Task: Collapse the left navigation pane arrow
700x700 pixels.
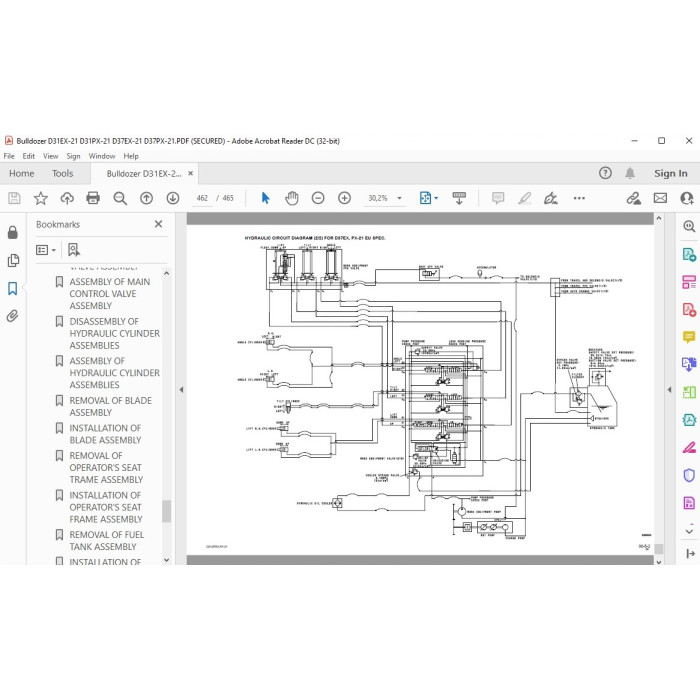Action: pos(181,390)
